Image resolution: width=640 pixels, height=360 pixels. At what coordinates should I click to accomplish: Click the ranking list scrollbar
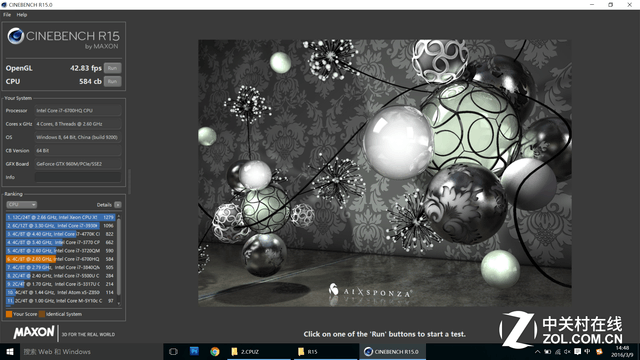[x=119, y=260]
